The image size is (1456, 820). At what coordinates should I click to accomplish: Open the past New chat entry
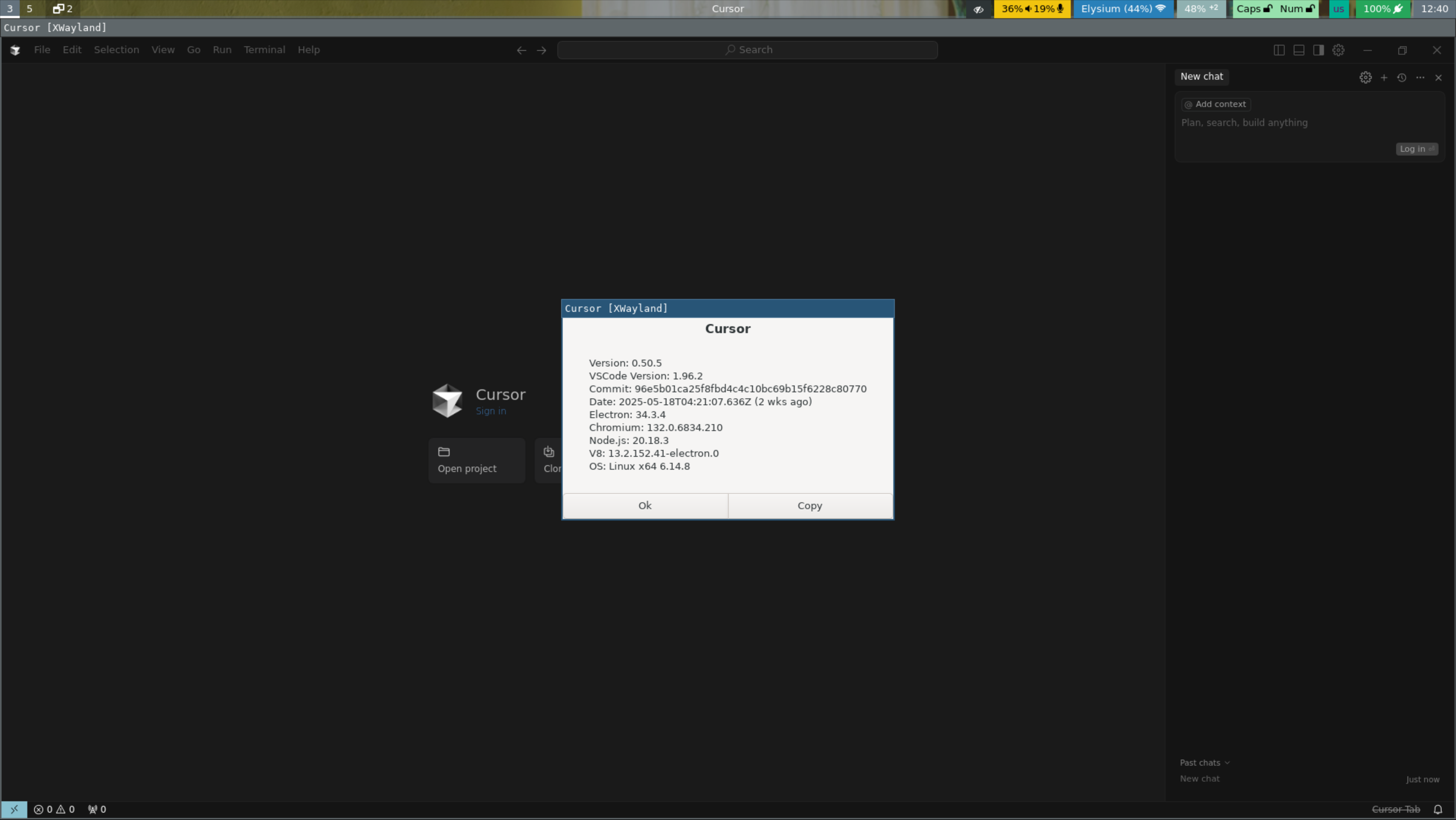pyautogui.click(x=1309, y=779)
